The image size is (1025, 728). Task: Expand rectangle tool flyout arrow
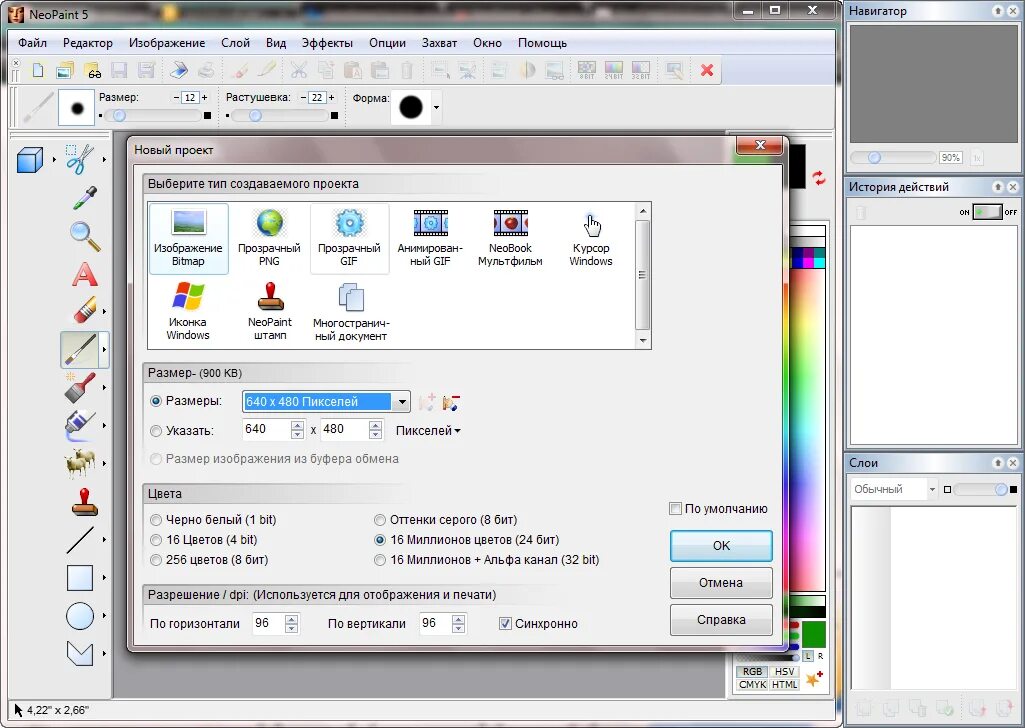tap(104, 578)
